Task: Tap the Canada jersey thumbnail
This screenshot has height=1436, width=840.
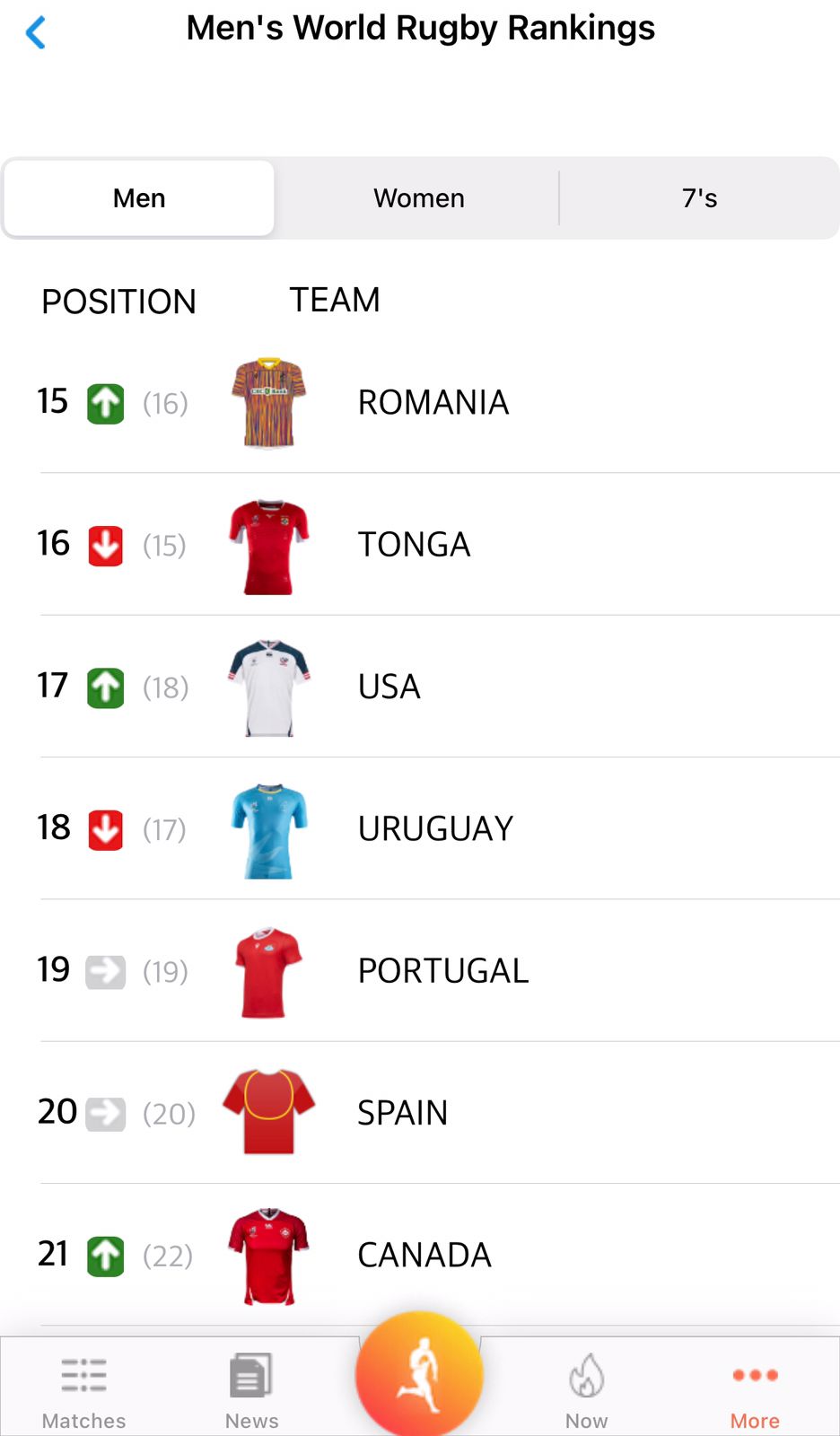Action: pos(269,1255)
